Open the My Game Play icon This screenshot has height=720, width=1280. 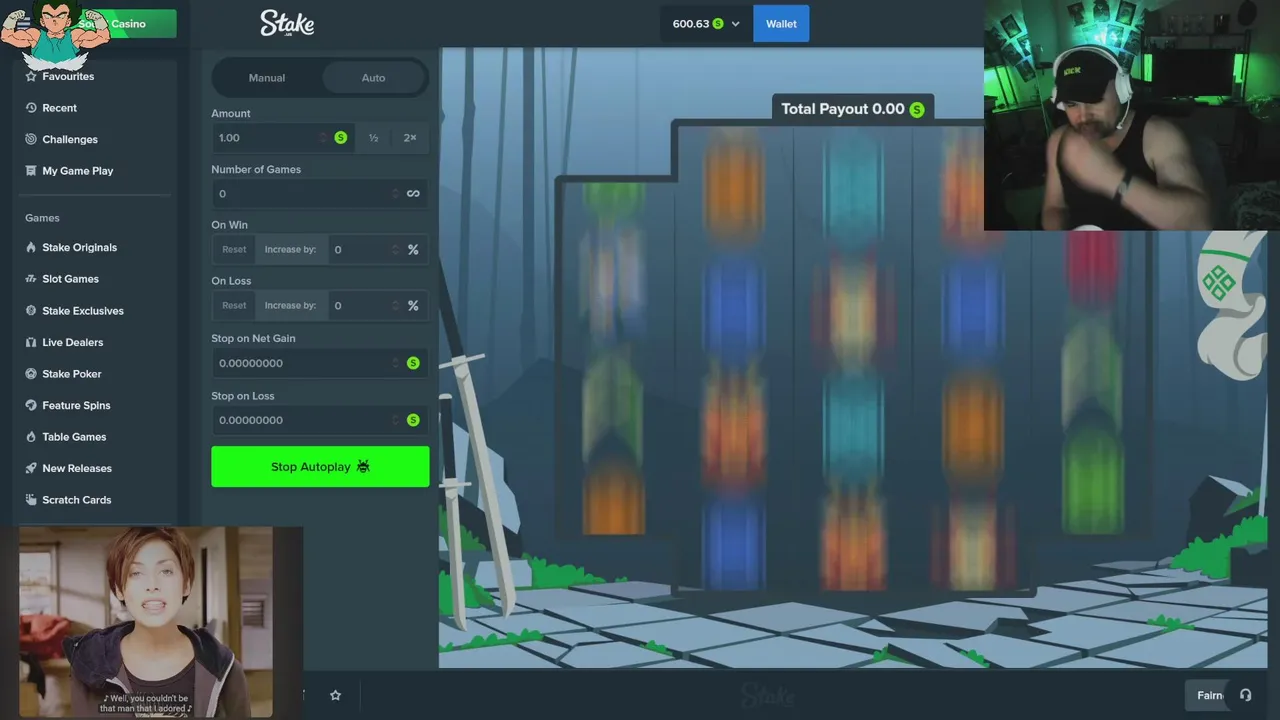point(32,171)
